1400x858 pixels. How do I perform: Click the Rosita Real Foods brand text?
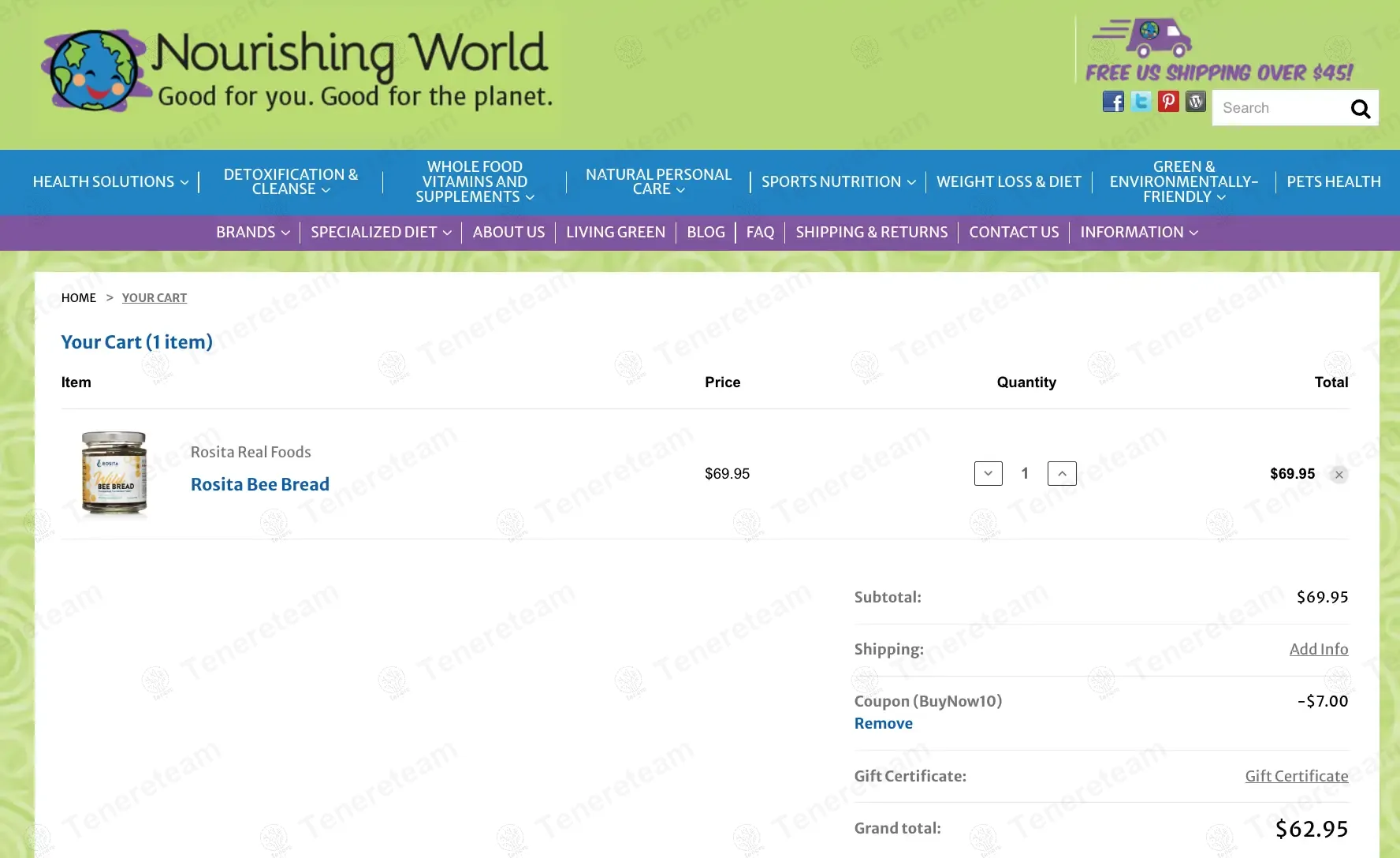251,452
